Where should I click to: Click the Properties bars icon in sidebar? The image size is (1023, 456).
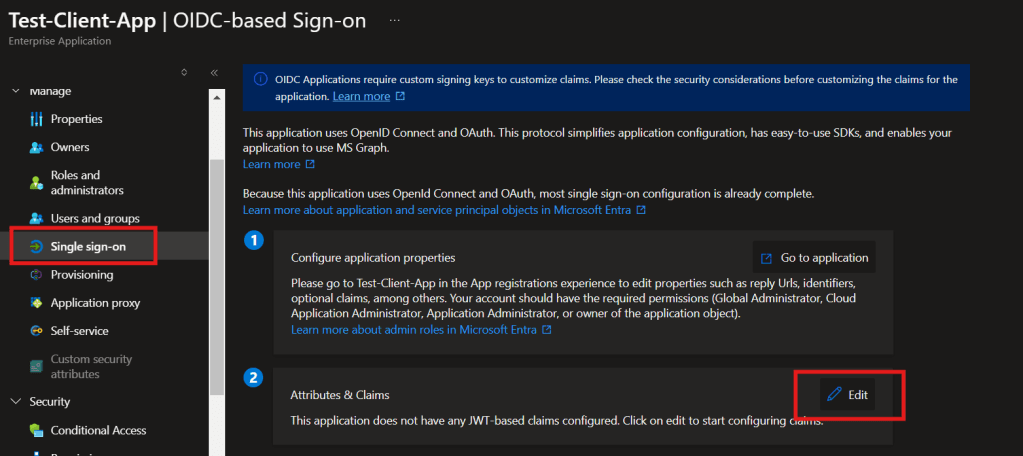tap(36, 119)
